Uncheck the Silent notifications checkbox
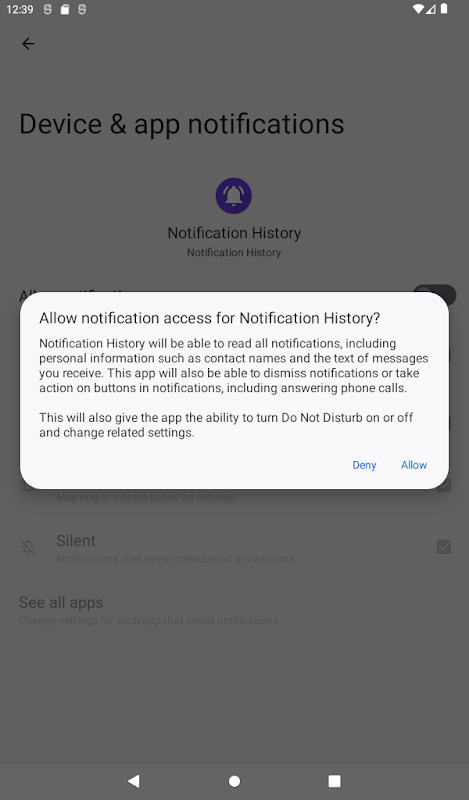 (x=443, y=547)
